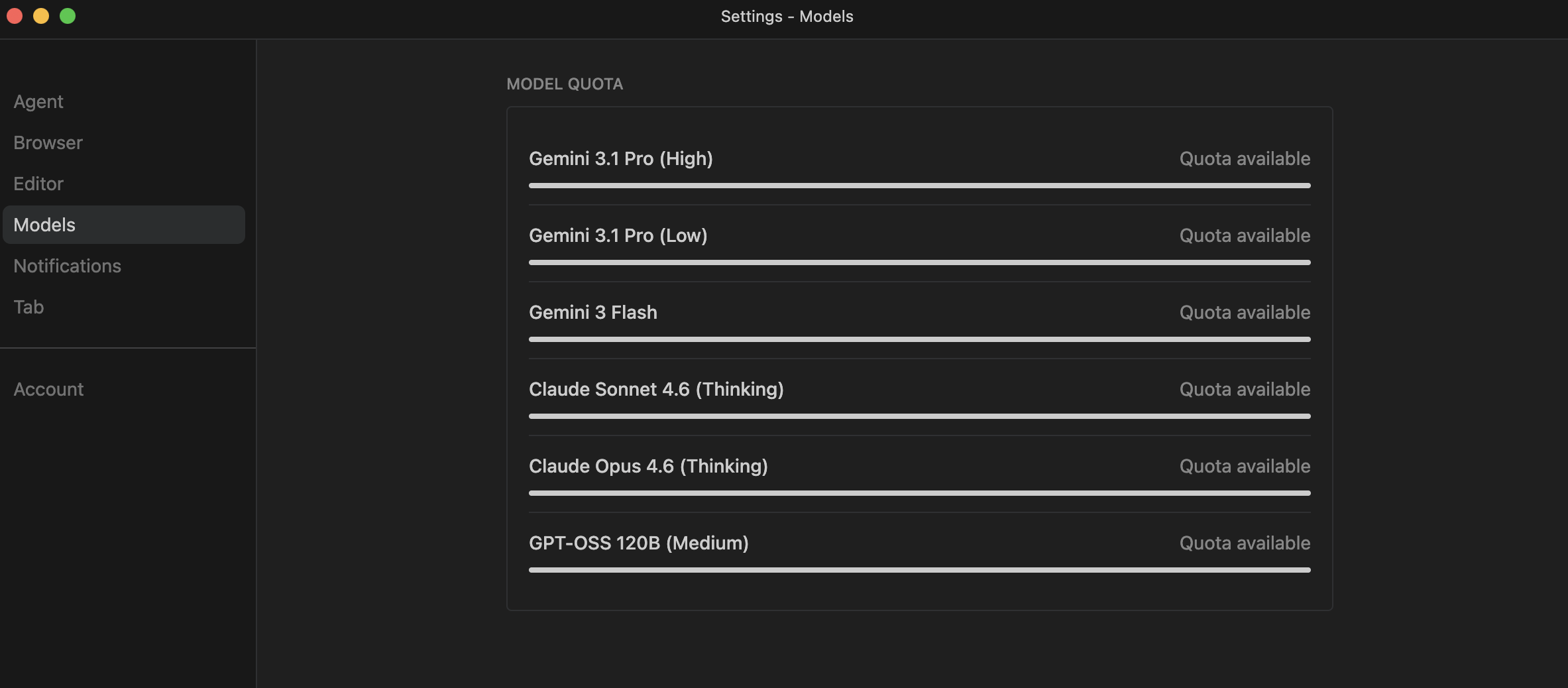Open the Browser settings section
This screenshot has height=688, width=1568.
click(x=48, y=143)
